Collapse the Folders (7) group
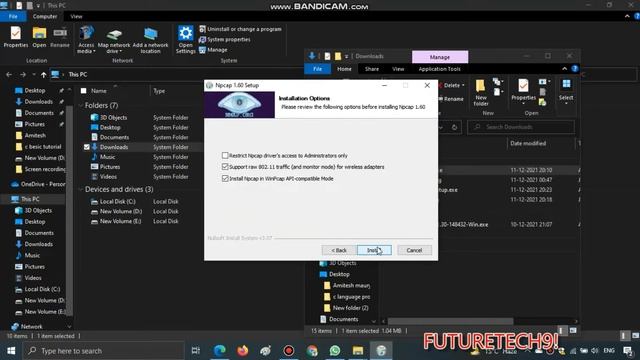The height and width of the screenshot is (360, 640). coord(80,105)
